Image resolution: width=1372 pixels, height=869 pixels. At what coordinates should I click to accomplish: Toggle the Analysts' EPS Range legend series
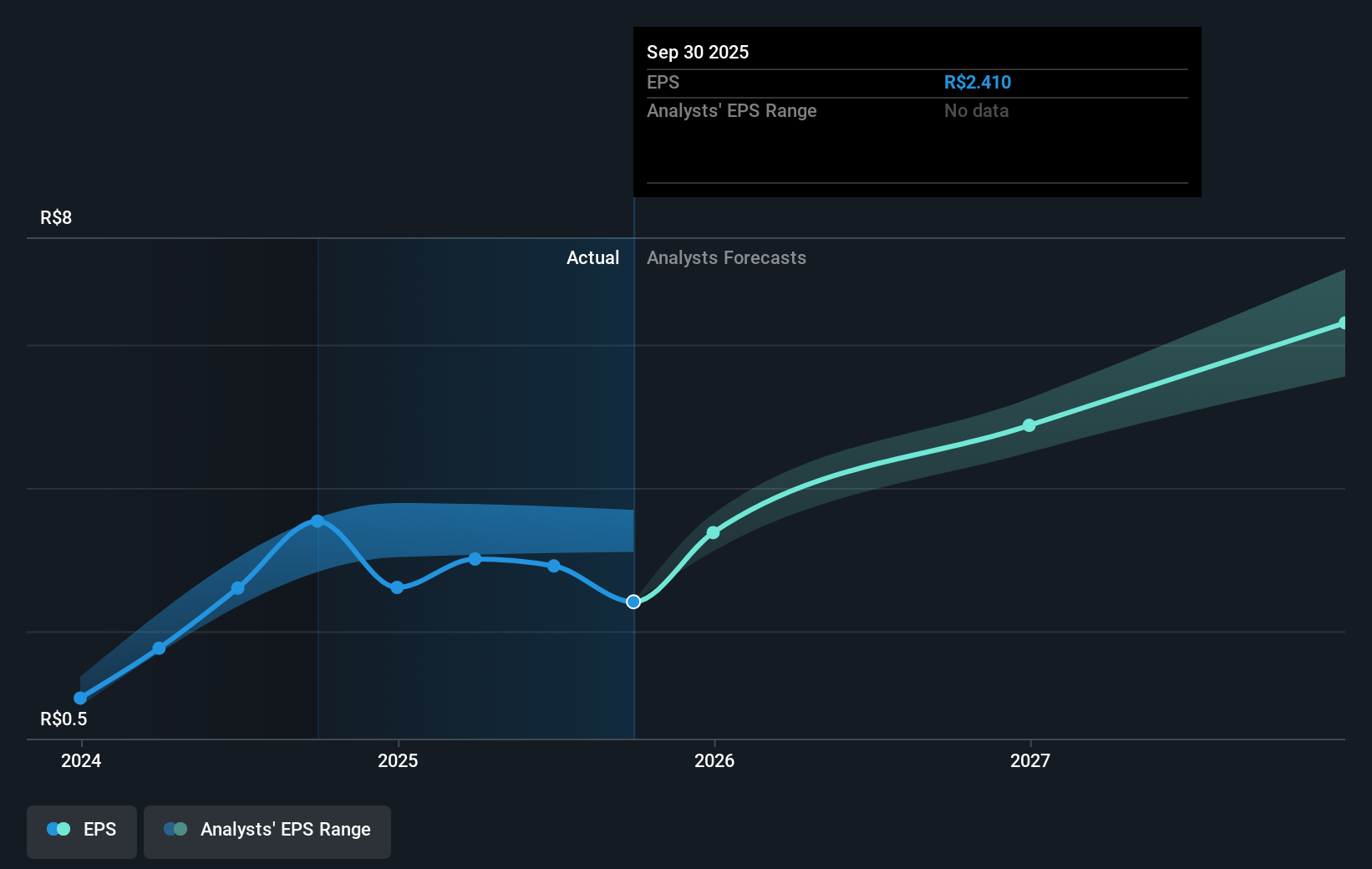pyautogui.click(x=267, y=831)
